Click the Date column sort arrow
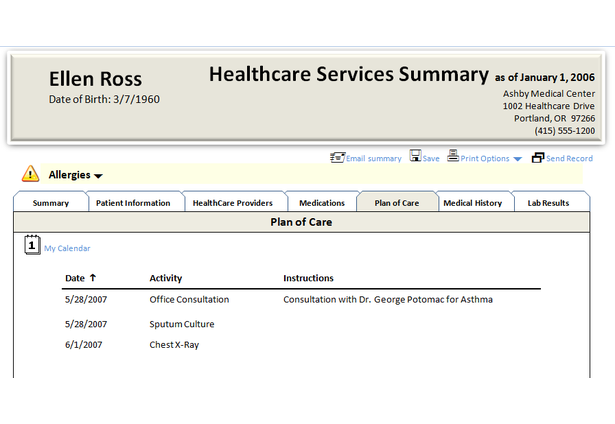Viewport: 615px width, 424px height. click(93, 278)
